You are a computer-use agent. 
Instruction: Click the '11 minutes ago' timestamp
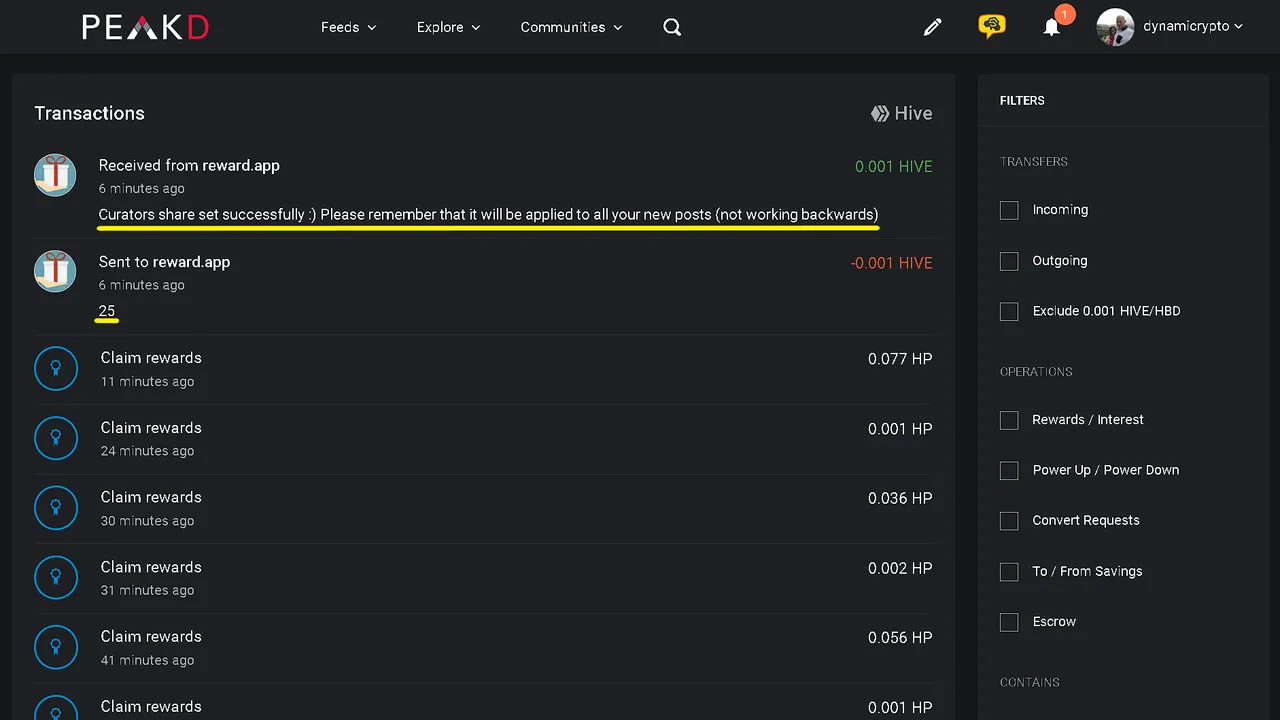pos(147,381)
